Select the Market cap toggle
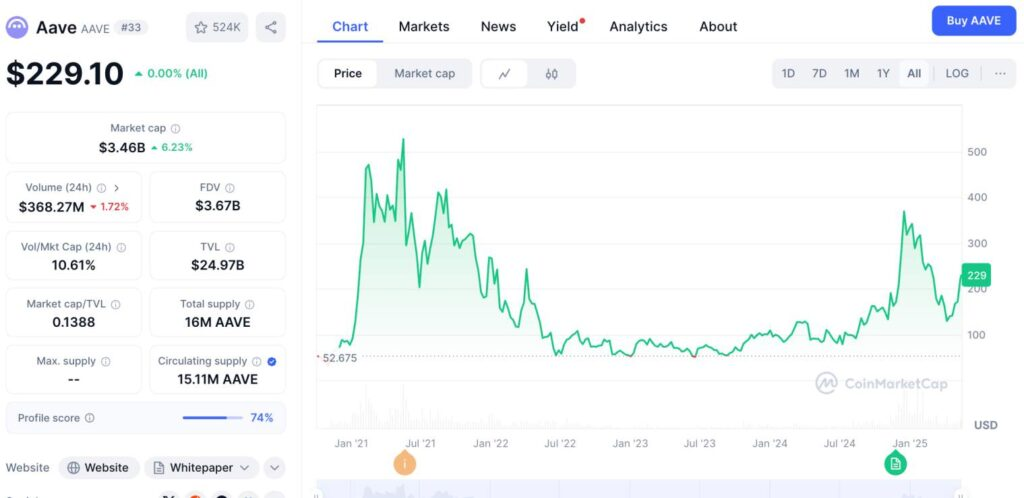Image resolution: width=1024 pixels, height=498 pixels. (x=424, y=74)
